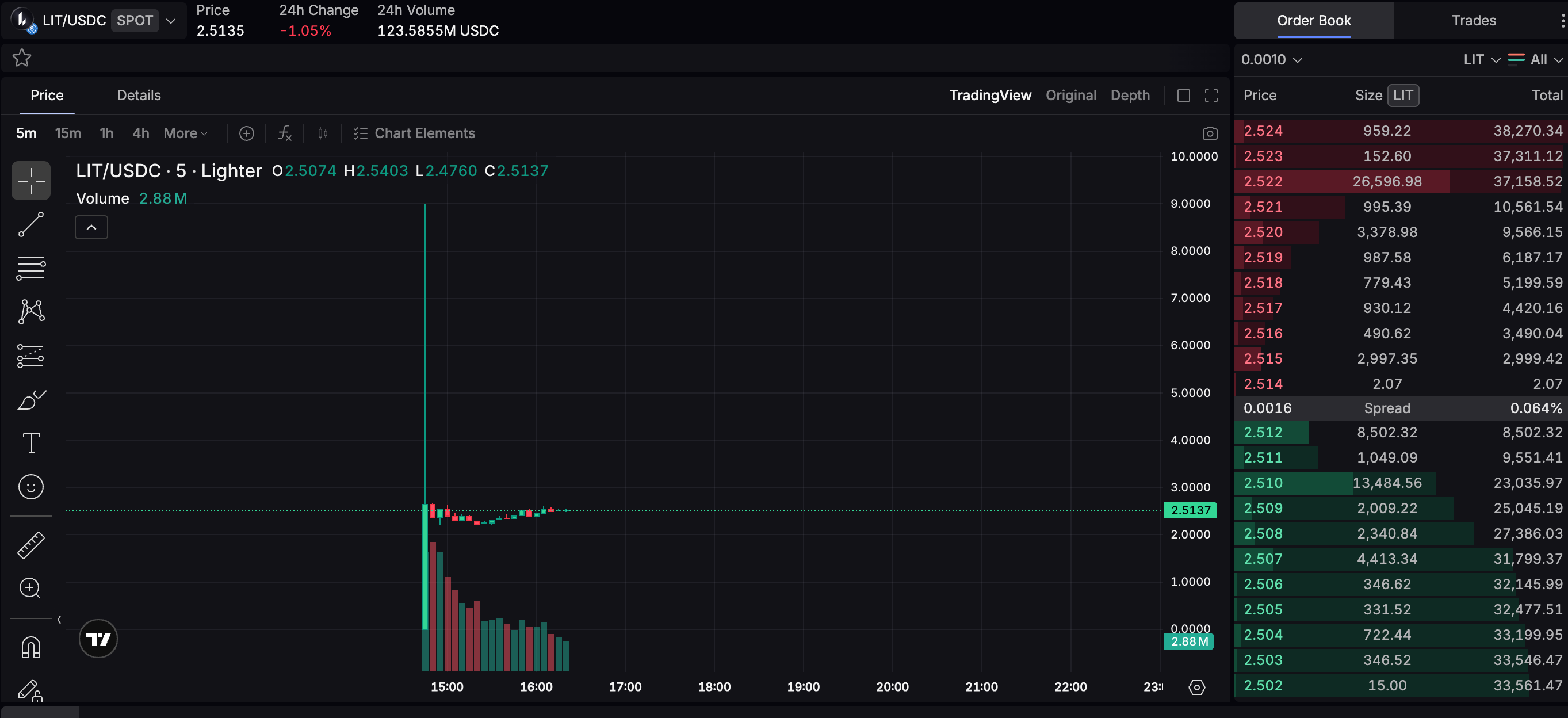The image size is (1568, 718).
Task: Select the ruler measure tool
Action: coord(30,544)
